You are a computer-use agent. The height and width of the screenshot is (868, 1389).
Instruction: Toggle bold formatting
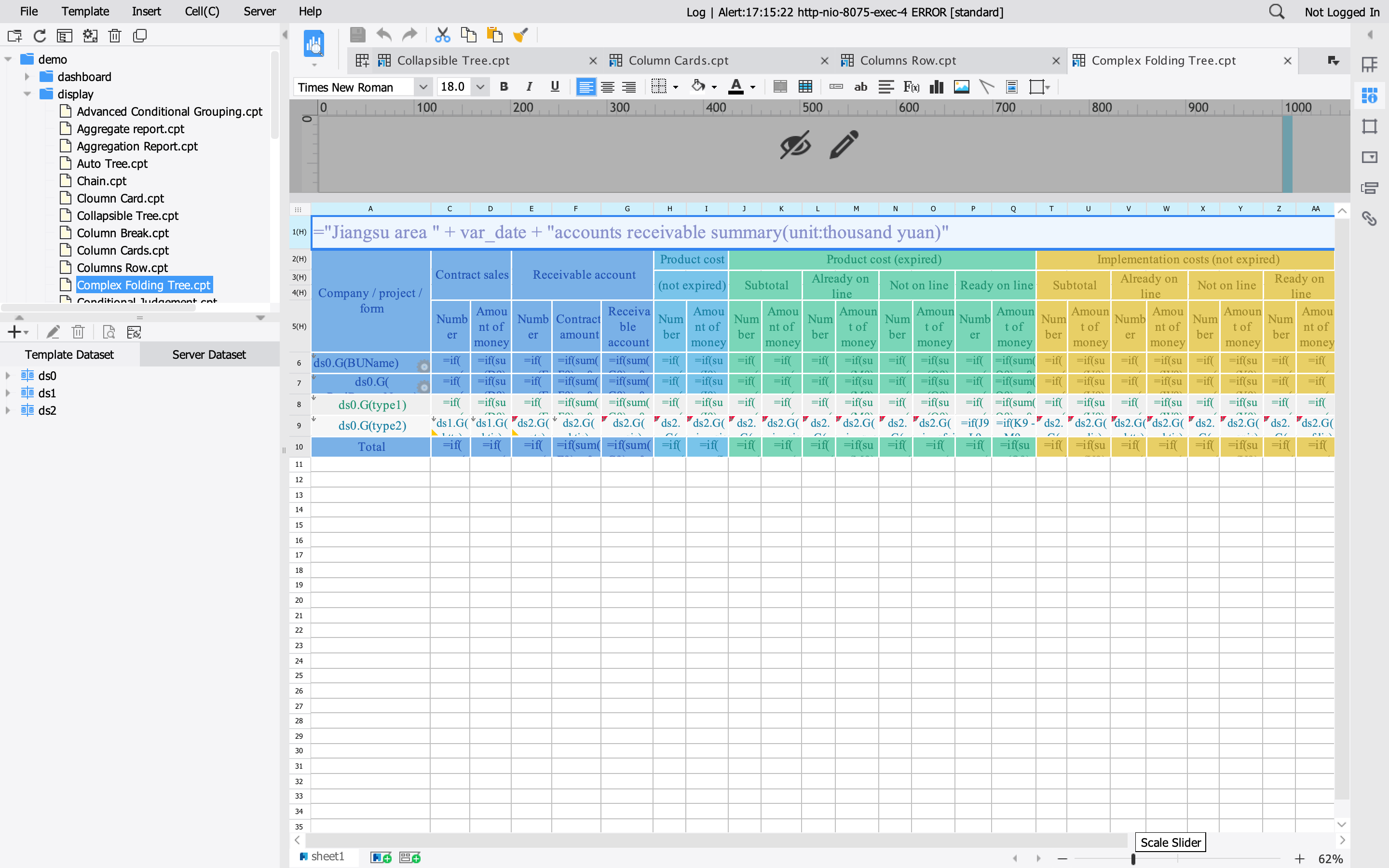pos(504,87)
